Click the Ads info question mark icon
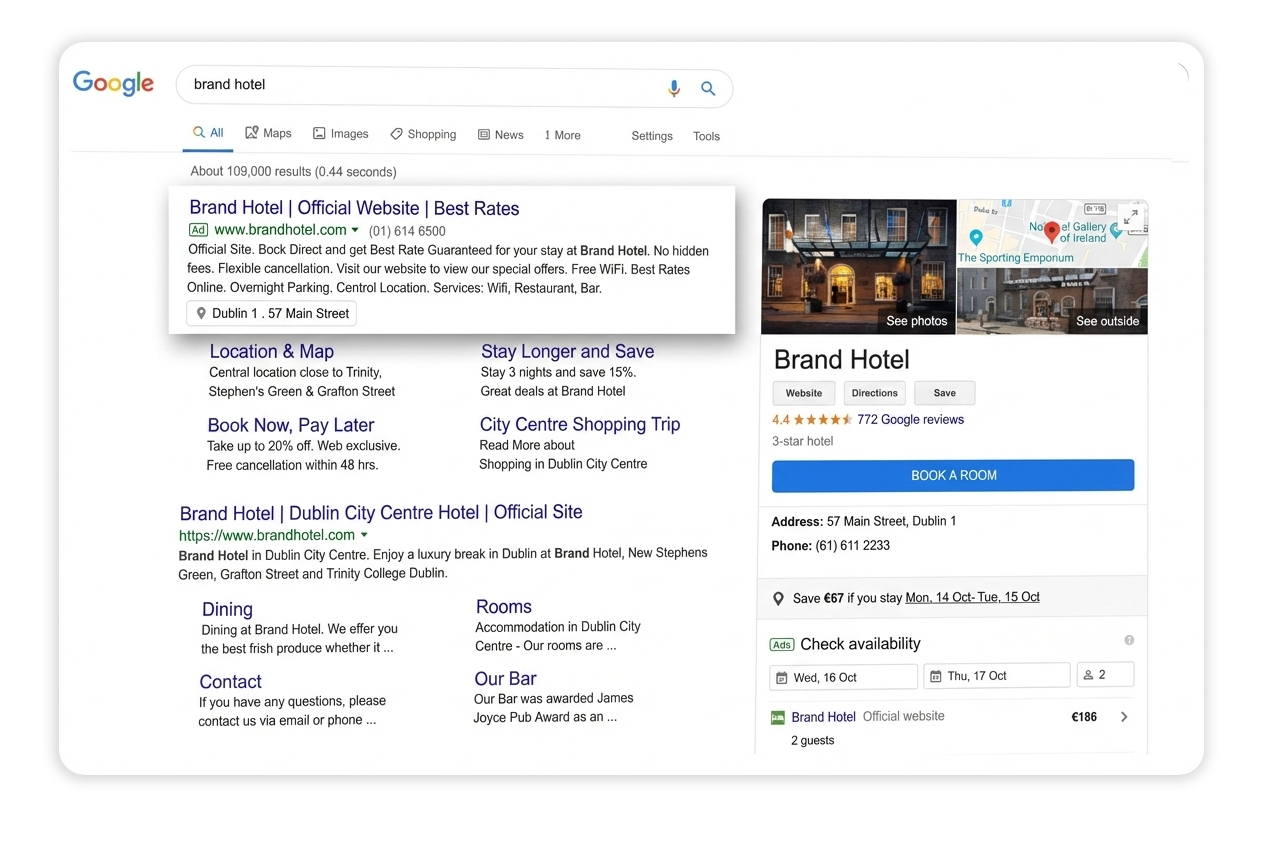This screenshot has width=1264, height=848. pos(1129,641)
